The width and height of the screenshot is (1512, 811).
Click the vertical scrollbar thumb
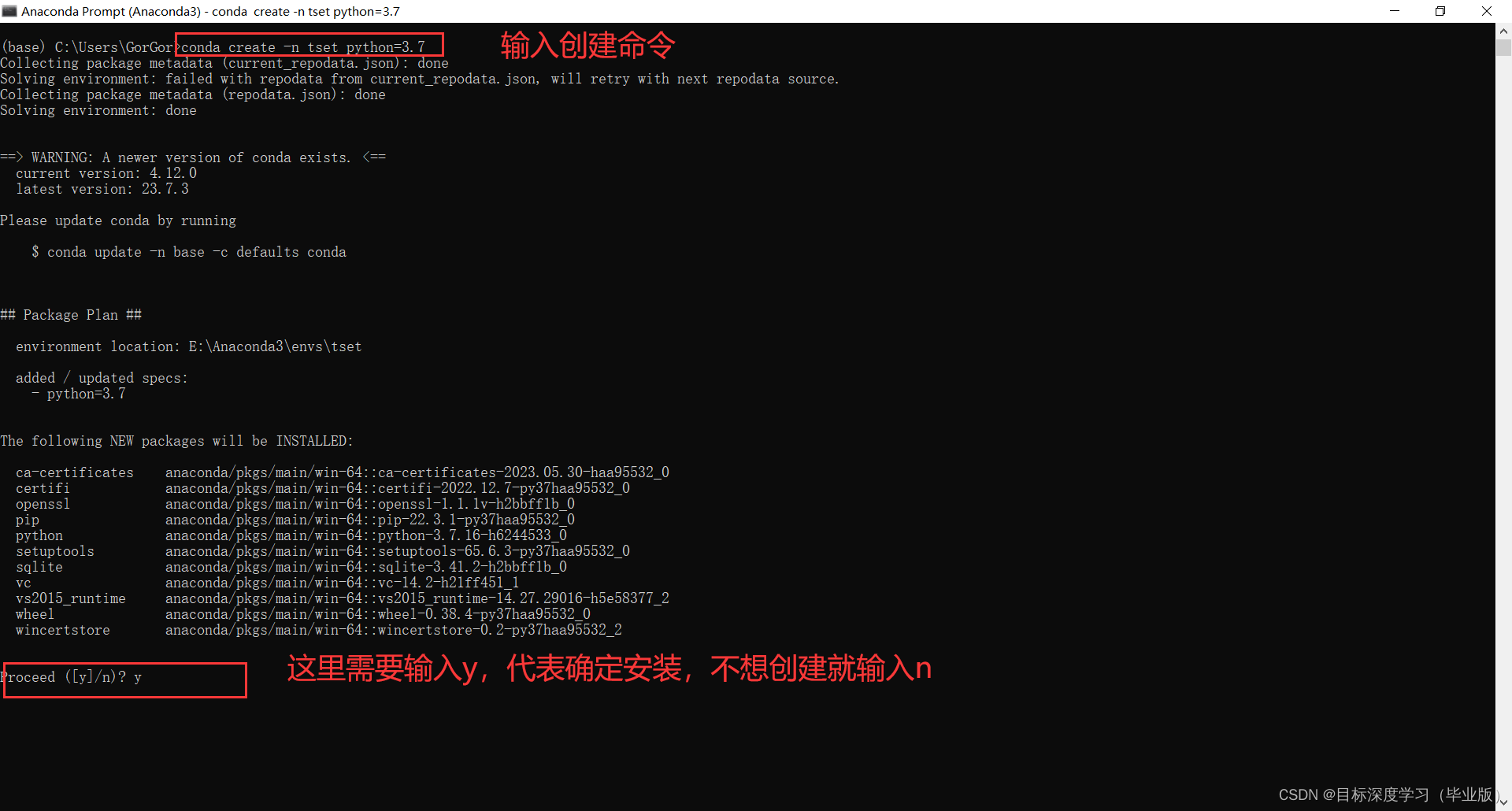click(x=1503, y=48)
